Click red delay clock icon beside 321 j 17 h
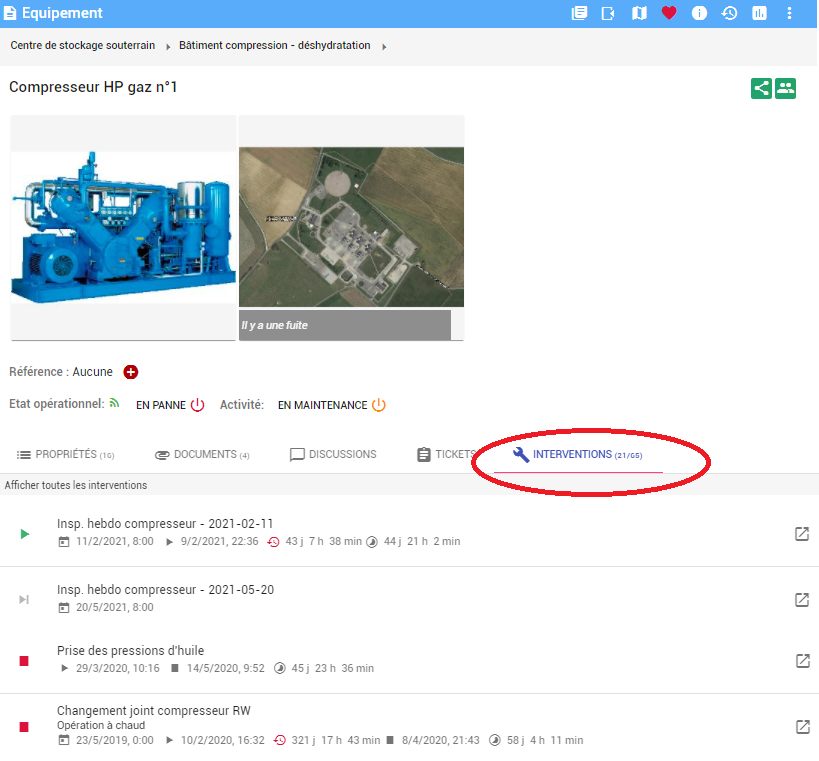Screen dimensions: 819x761 point(280,740)
